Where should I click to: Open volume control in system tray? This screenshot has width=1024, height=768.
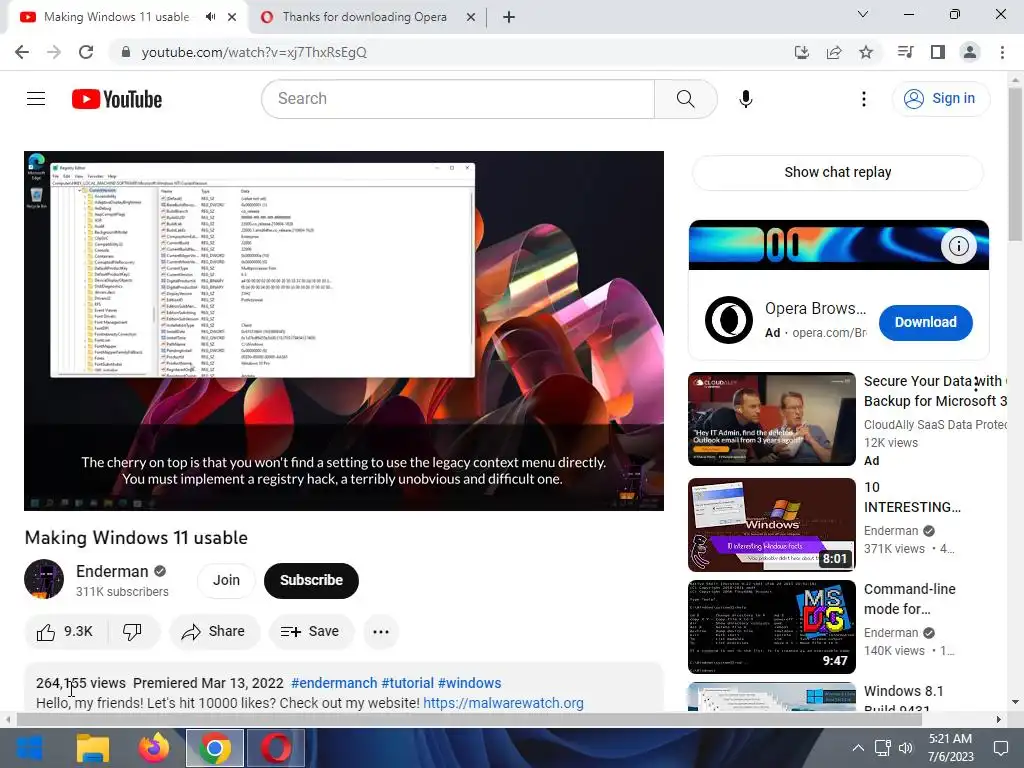pyautogui.click(x=906, y=748)
